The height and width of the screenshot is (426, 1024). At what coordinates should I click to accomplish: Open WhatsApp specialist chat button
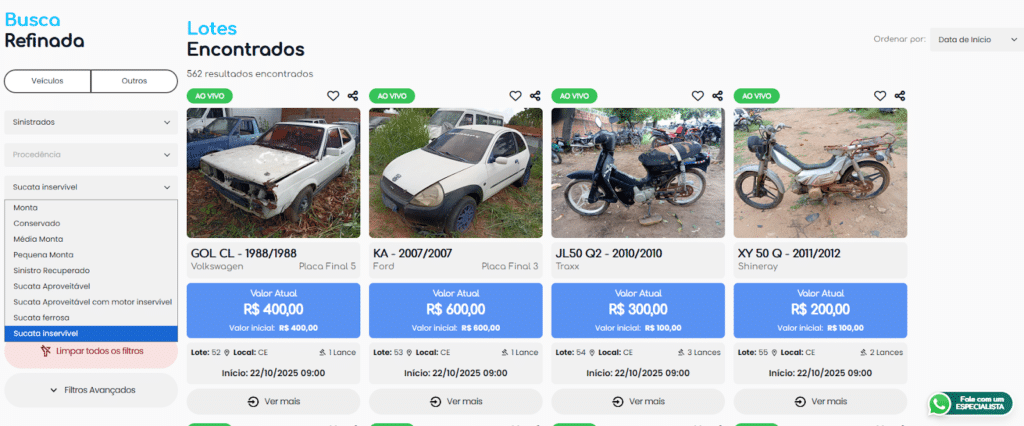969,403
